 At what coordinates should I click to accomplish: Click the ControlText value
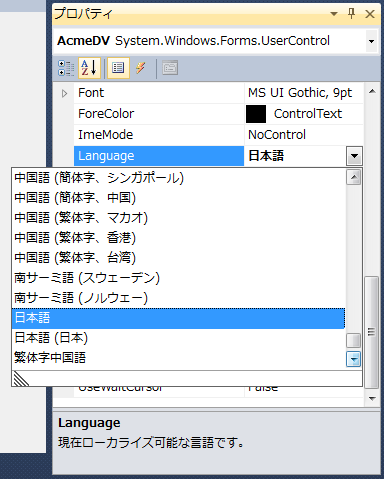[308, 114]
